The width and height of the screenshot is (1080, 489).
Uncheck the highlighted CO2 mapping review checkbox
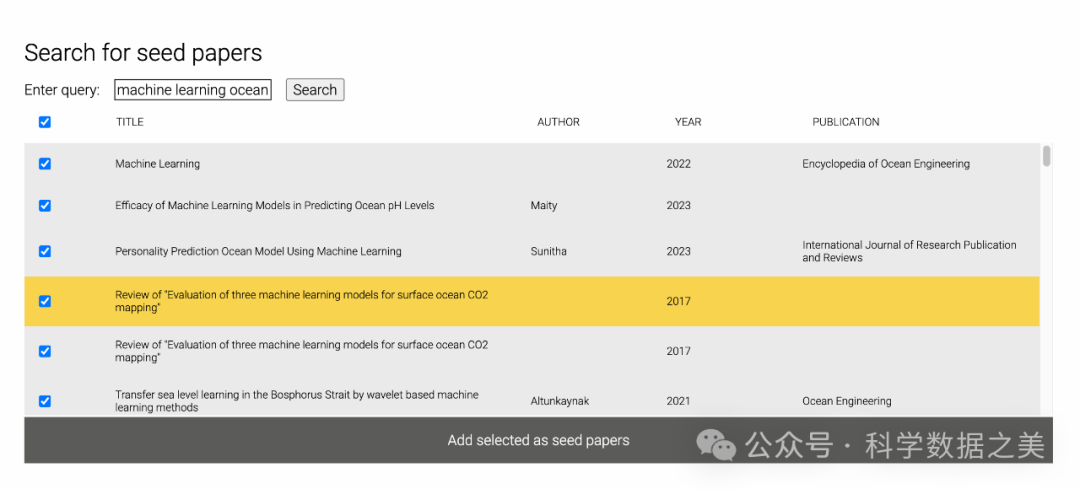pos(44,301)
